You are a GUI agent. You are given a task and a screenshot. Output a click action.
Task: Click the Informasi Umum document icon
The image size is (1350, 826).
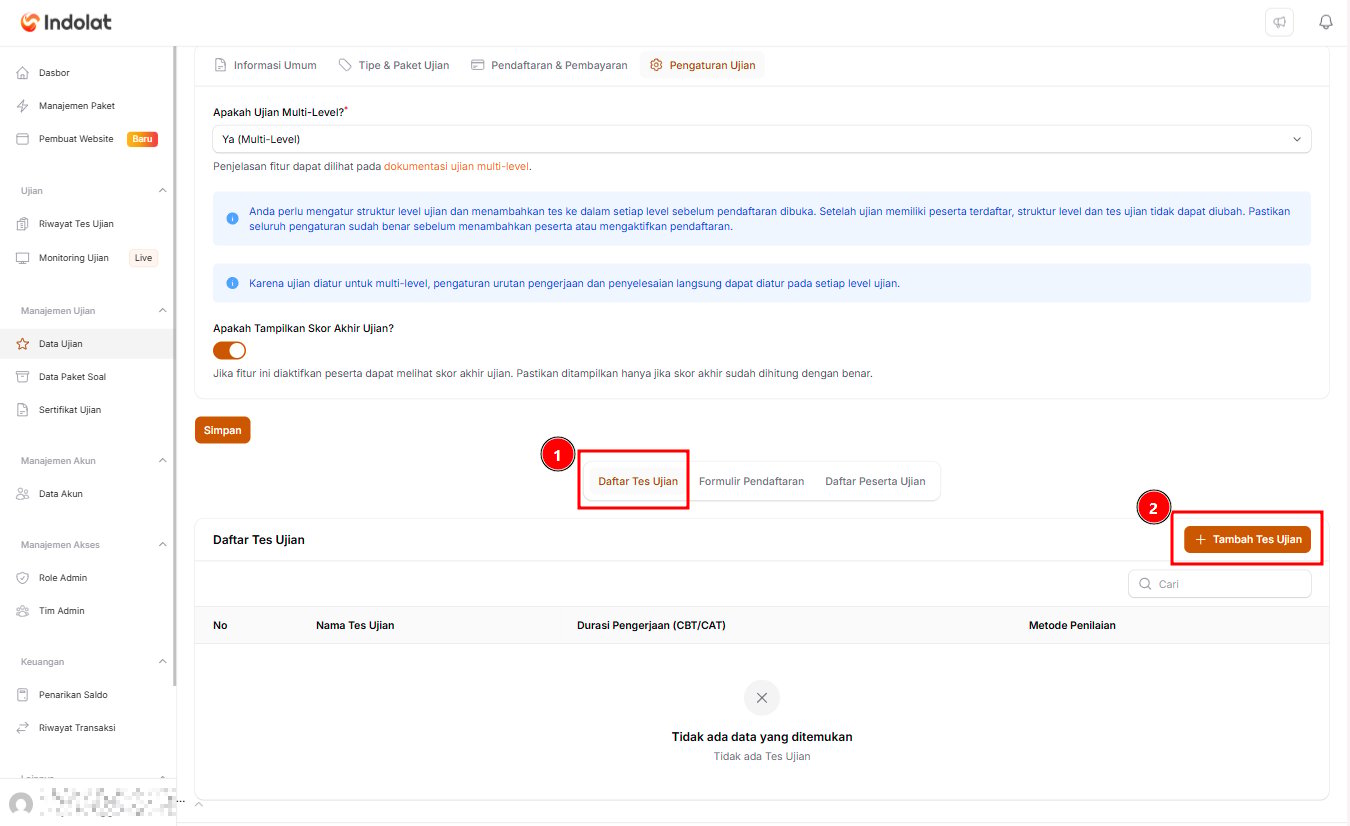click(221, 65)
